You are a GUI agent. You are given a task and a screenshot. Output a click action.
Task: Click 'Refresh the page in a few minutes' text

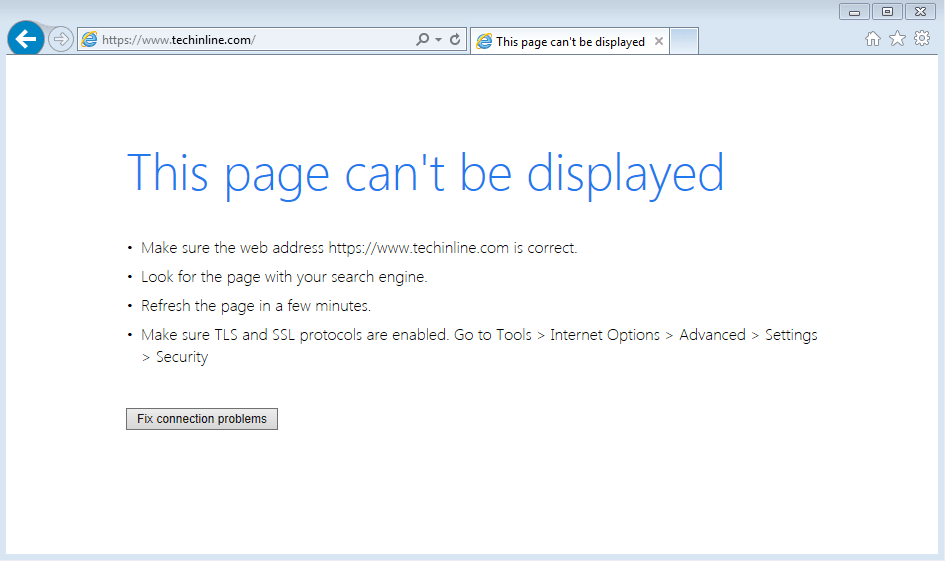(x=256, y=306)
